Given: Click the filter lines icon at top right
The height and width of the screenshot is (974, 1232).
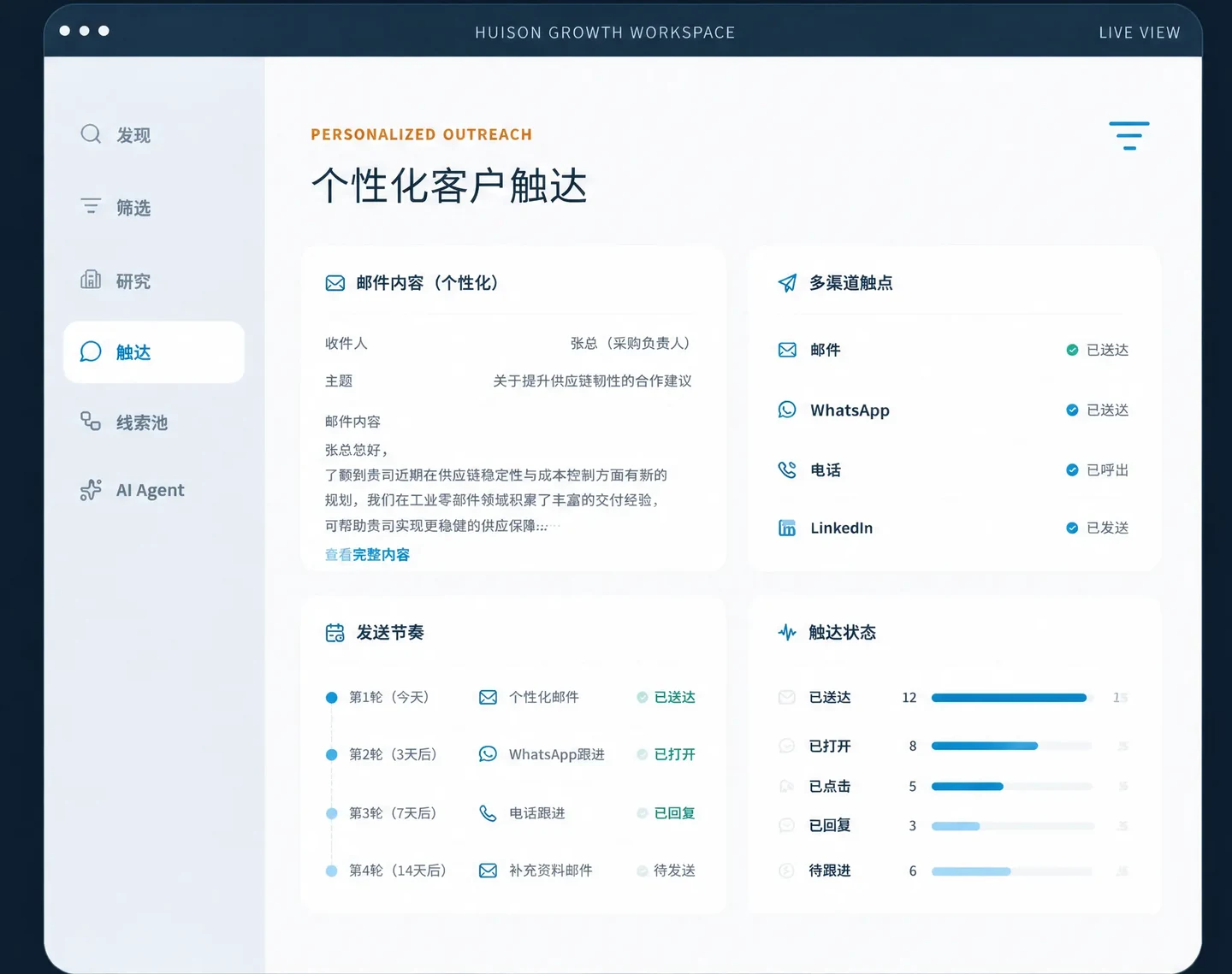Looking at the screenshot, I should click(1129, 136).
